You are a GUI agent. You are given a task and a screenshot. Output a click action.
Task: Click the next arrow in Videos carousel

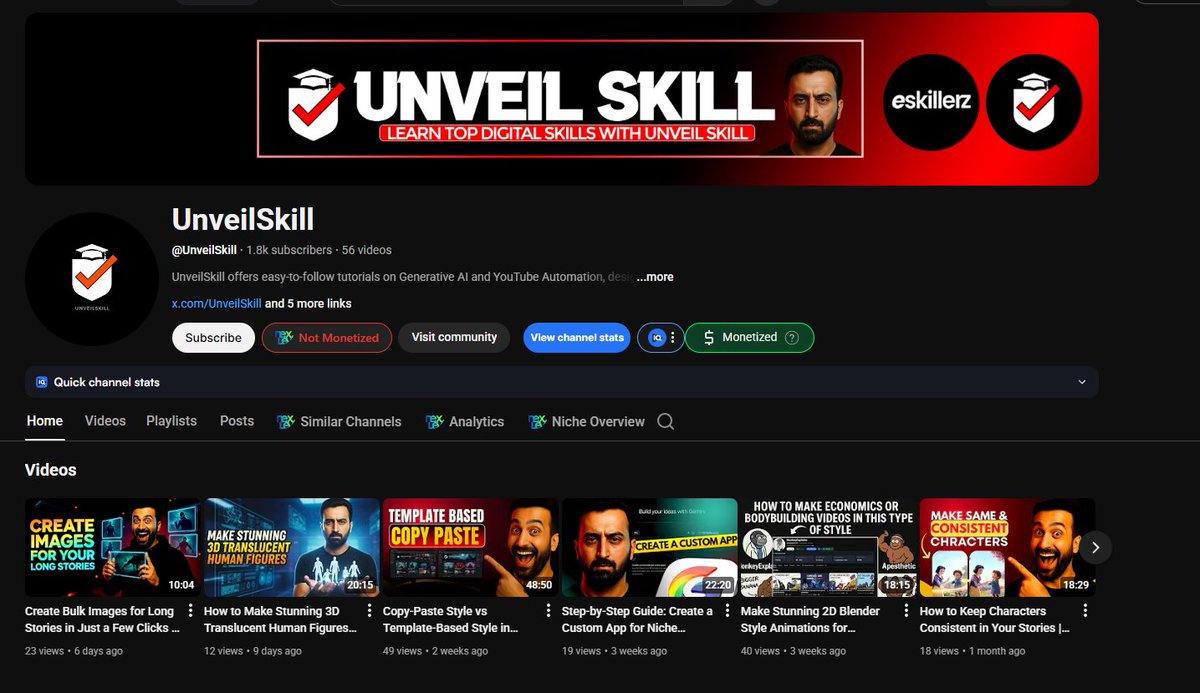1096,547
